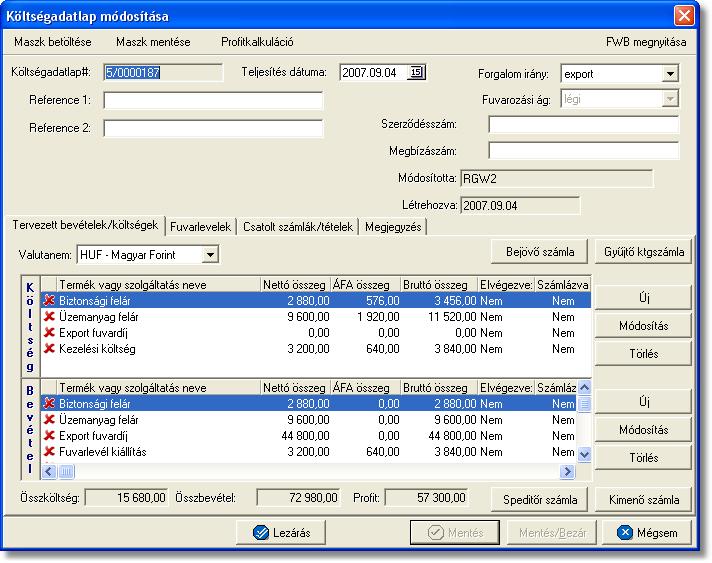Click the Reference 1 input field
The width and height of the screenshot is (712, 563).
[x=213, y=100]
